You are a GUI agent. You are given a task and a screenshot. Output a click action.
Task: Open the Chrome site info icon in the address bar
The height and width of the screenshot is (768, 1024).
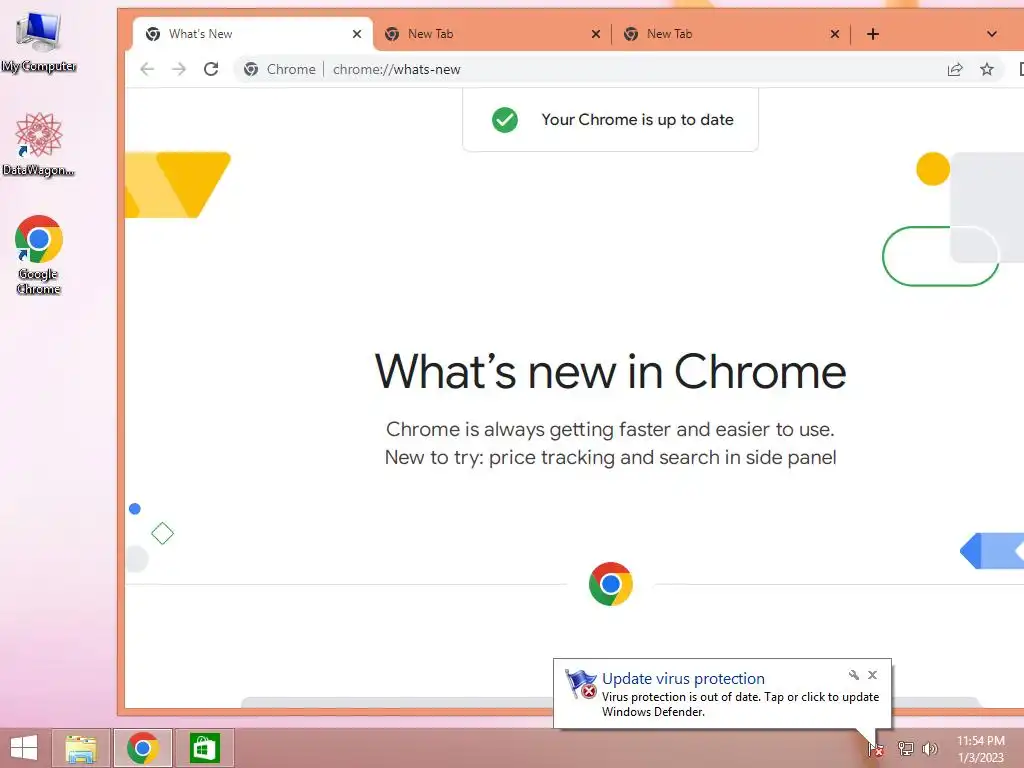[251, 69]
